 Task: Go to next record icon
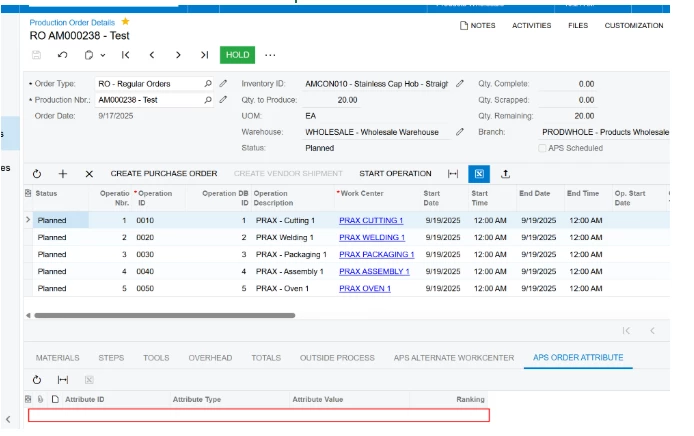[x=178, y=55]
